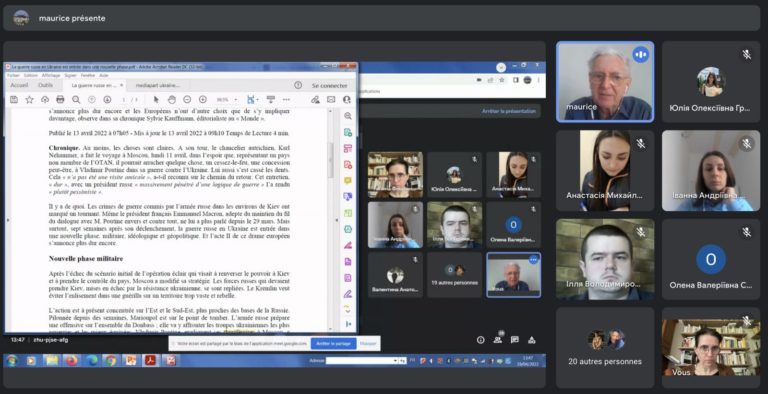Image resolution: width=768 pixels, height=394 pixels.
Task: Click the Acrobat page number field
Action: [123, 99]
